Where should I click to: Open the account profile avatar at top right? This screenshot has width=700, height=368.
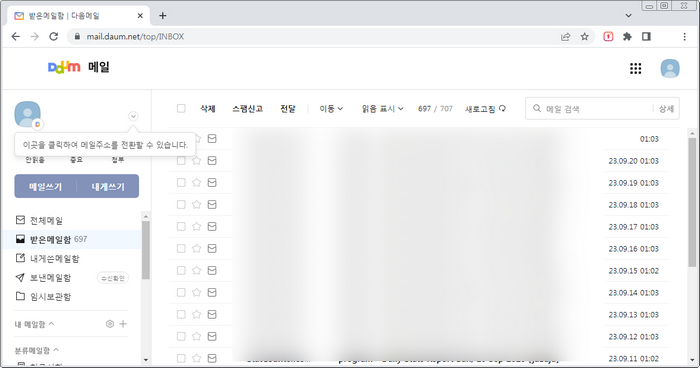click(x=670, y=68)
